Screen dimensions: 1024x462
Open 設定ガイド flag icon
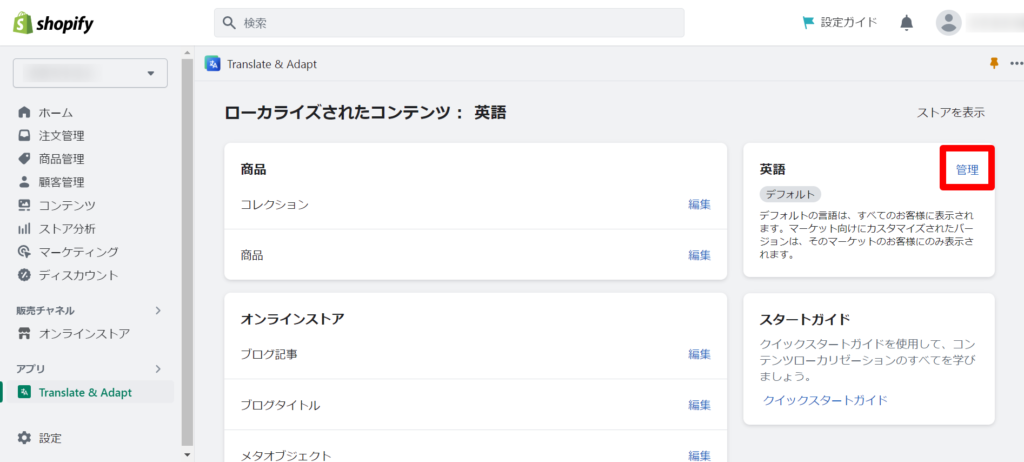coord(808,23)
